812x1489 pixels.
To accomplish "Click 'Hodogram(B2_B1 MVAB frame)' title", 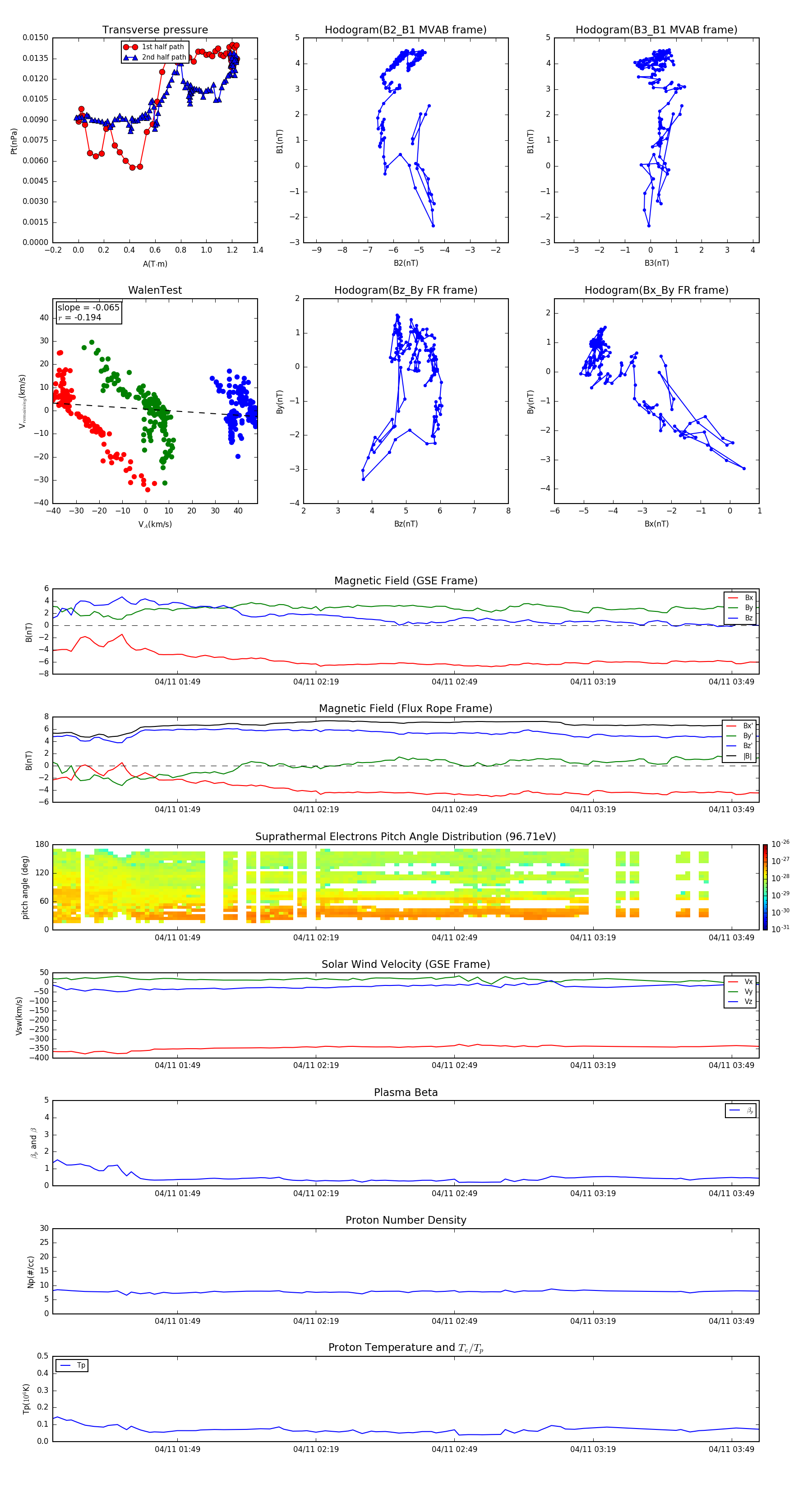I will tap(406, 30).
